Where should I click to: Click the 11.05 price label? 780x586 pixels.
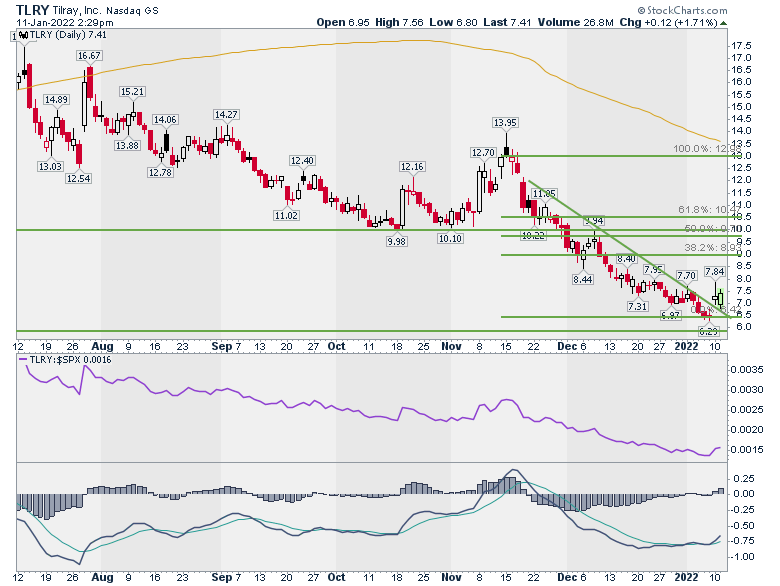pos(544,194)
